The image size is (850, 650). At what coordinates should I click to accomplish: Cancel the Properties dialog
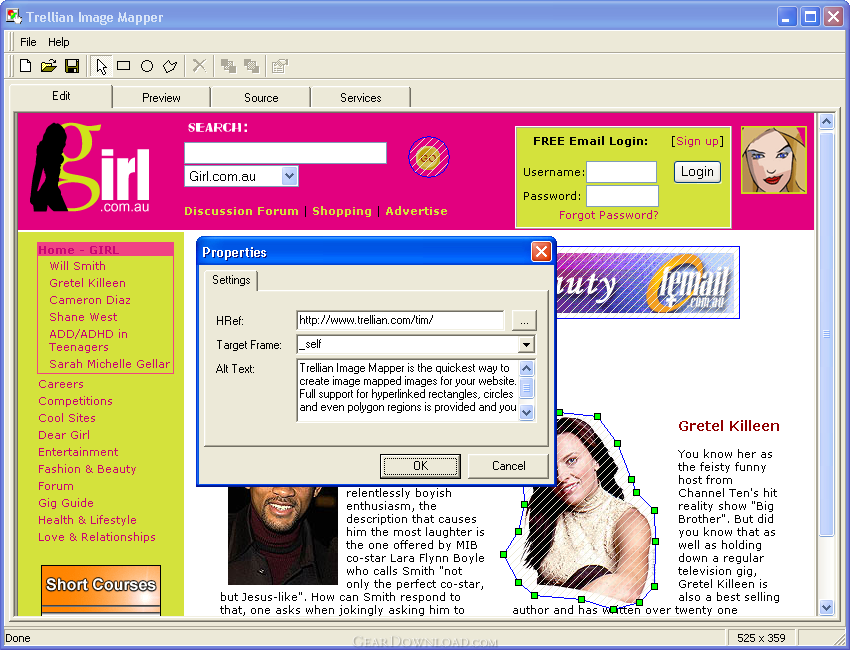click(x=508, y=466)
